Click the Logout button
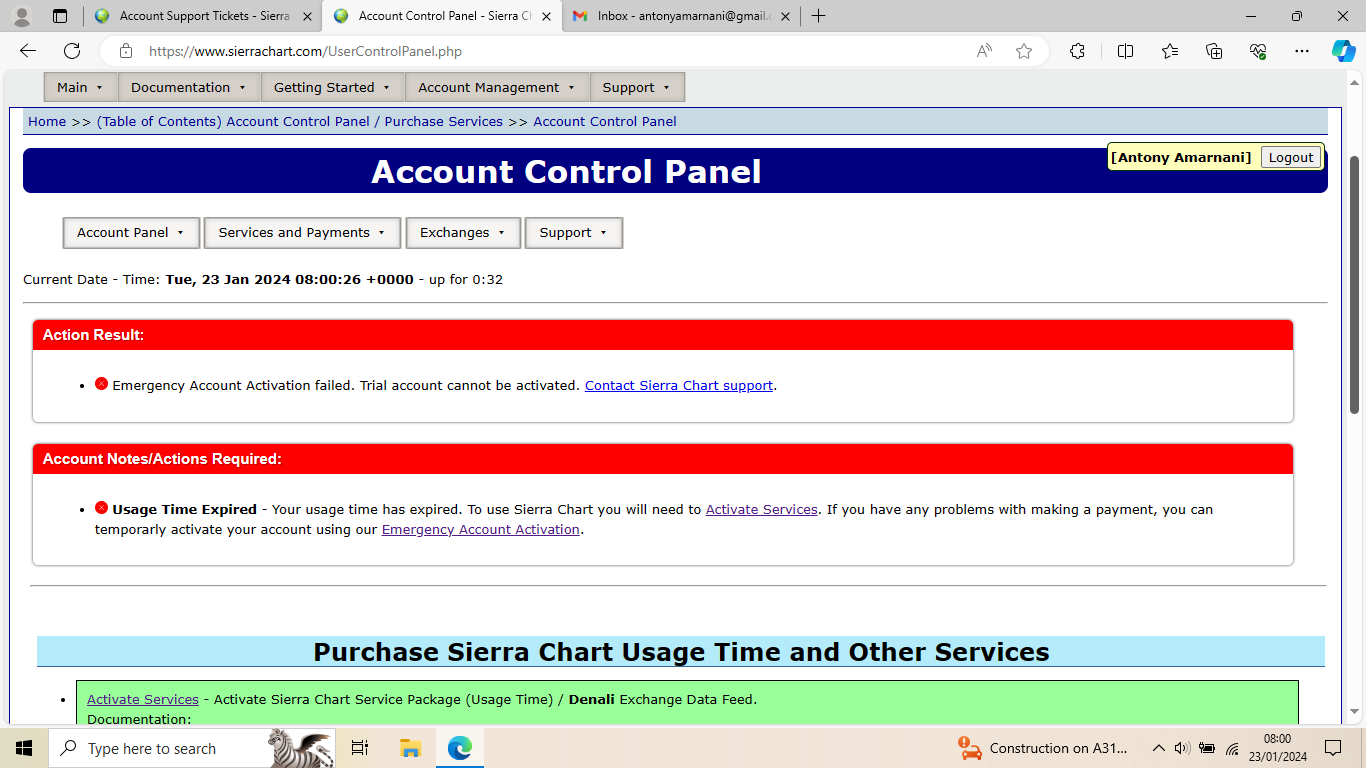1366x768 pixels. point(1291,157)
